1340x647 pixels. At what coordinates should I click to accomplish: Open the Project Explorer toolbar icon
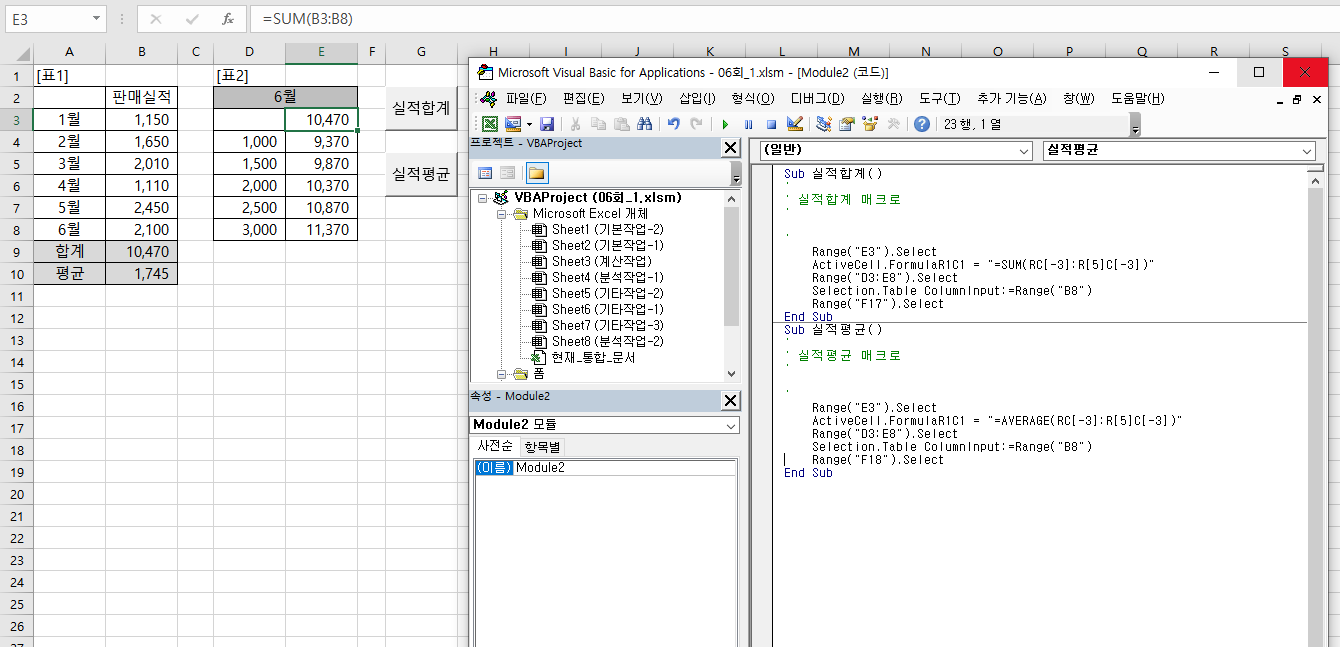coord(824,124)
